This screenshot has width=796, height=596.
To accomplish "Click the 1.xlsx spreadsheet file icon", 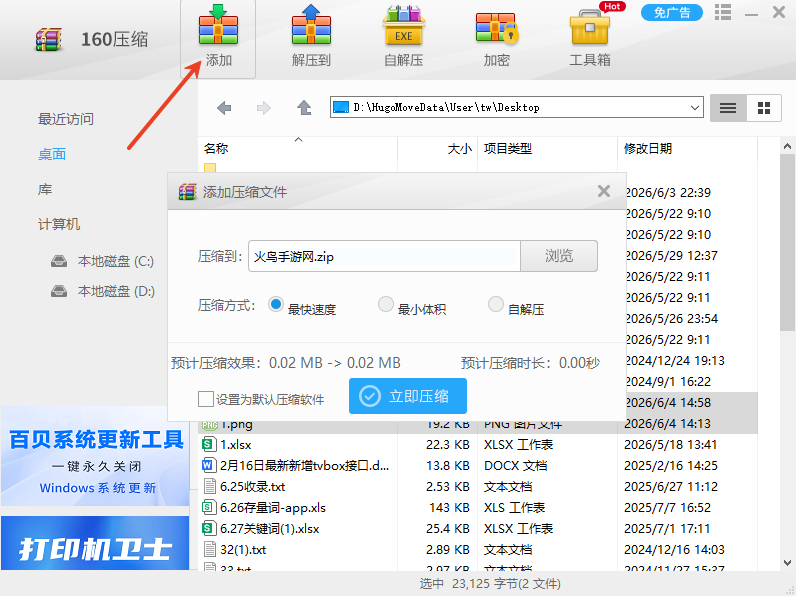I will 209,444.
